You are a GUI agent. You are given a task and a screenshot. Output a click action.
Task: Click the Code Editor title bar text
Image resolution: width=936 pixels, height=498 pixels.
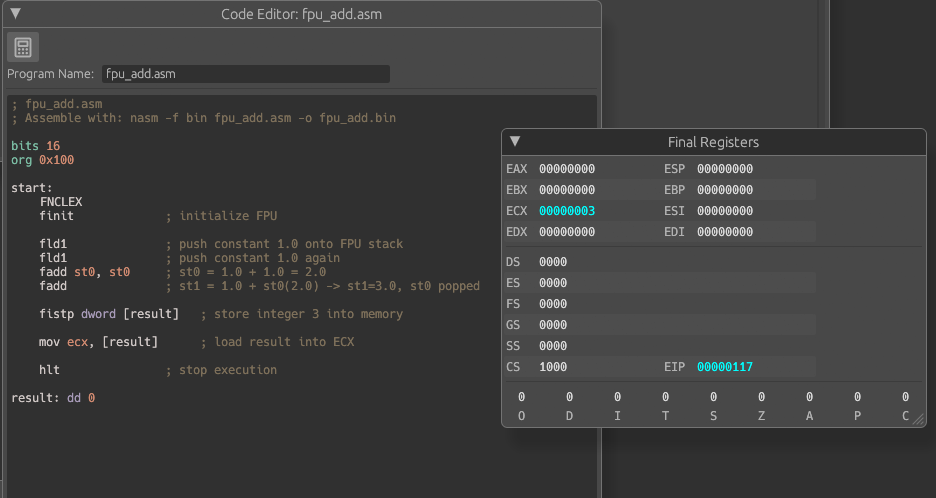point(301,14)
